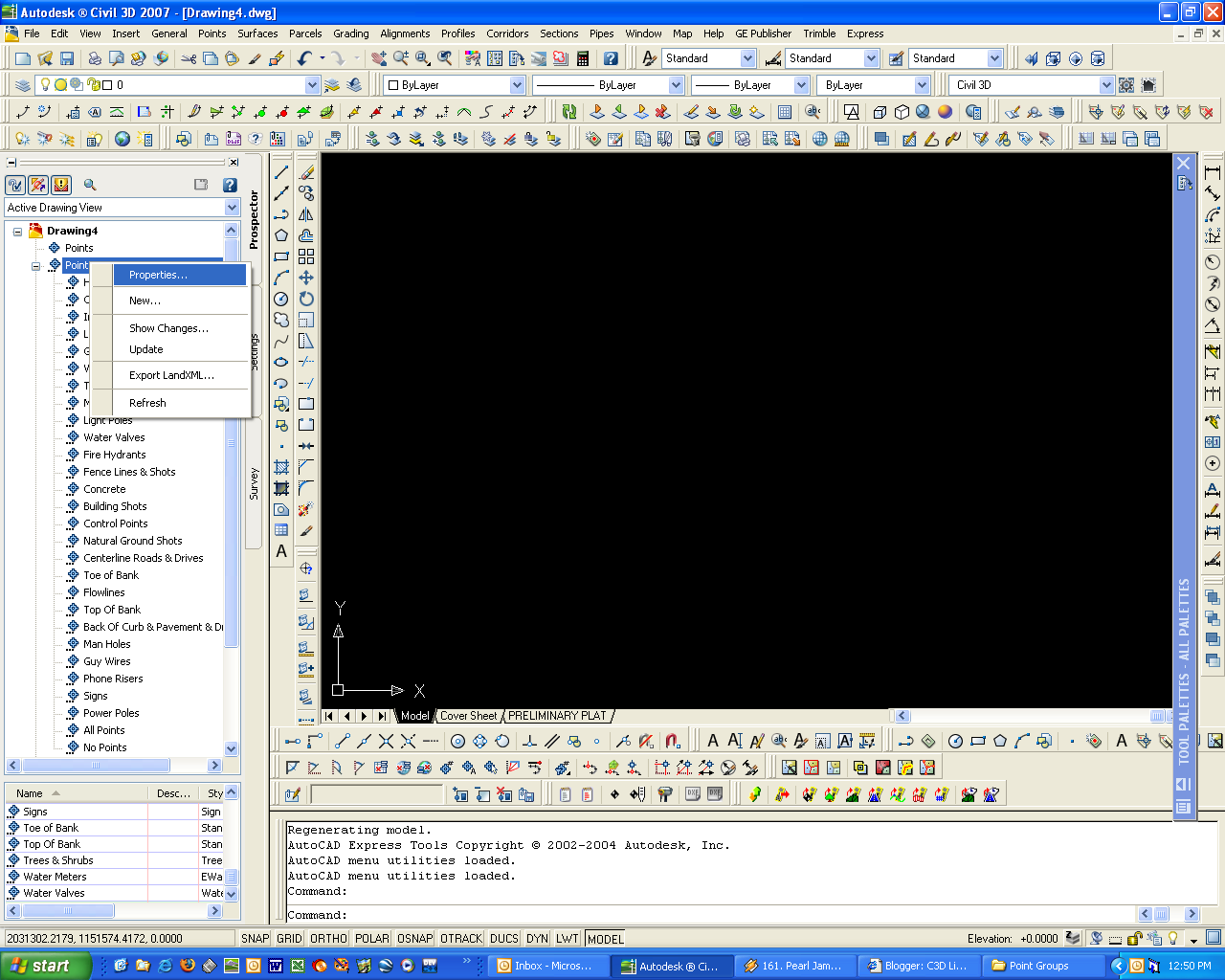Click the Windows start button
Viewport: 1225px width, 980px height.
[x=46, y=966]
